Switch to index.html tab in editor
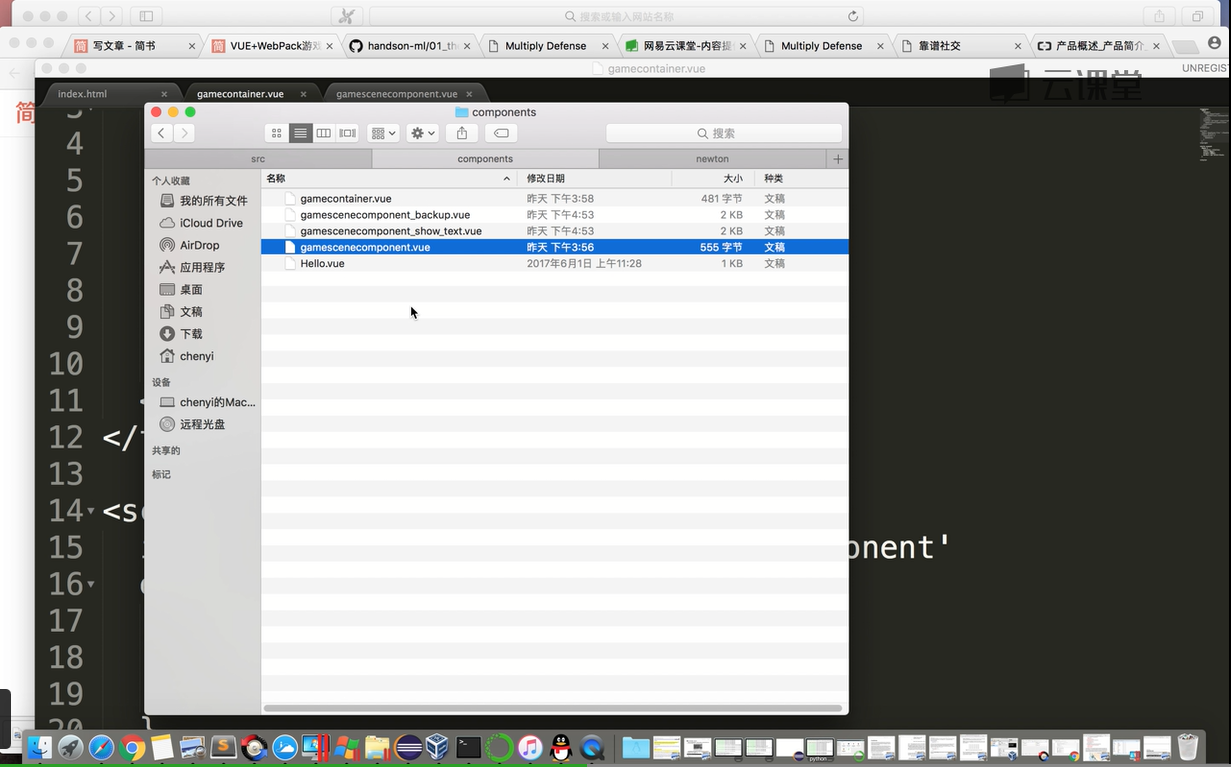1231x767 pixels. pyautogui.click(x=82, y=94)
